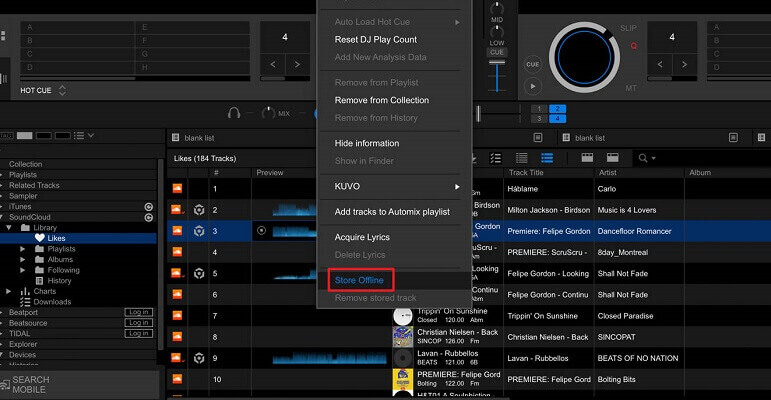Select the blue highlighted list view icon

coord(547,158)
